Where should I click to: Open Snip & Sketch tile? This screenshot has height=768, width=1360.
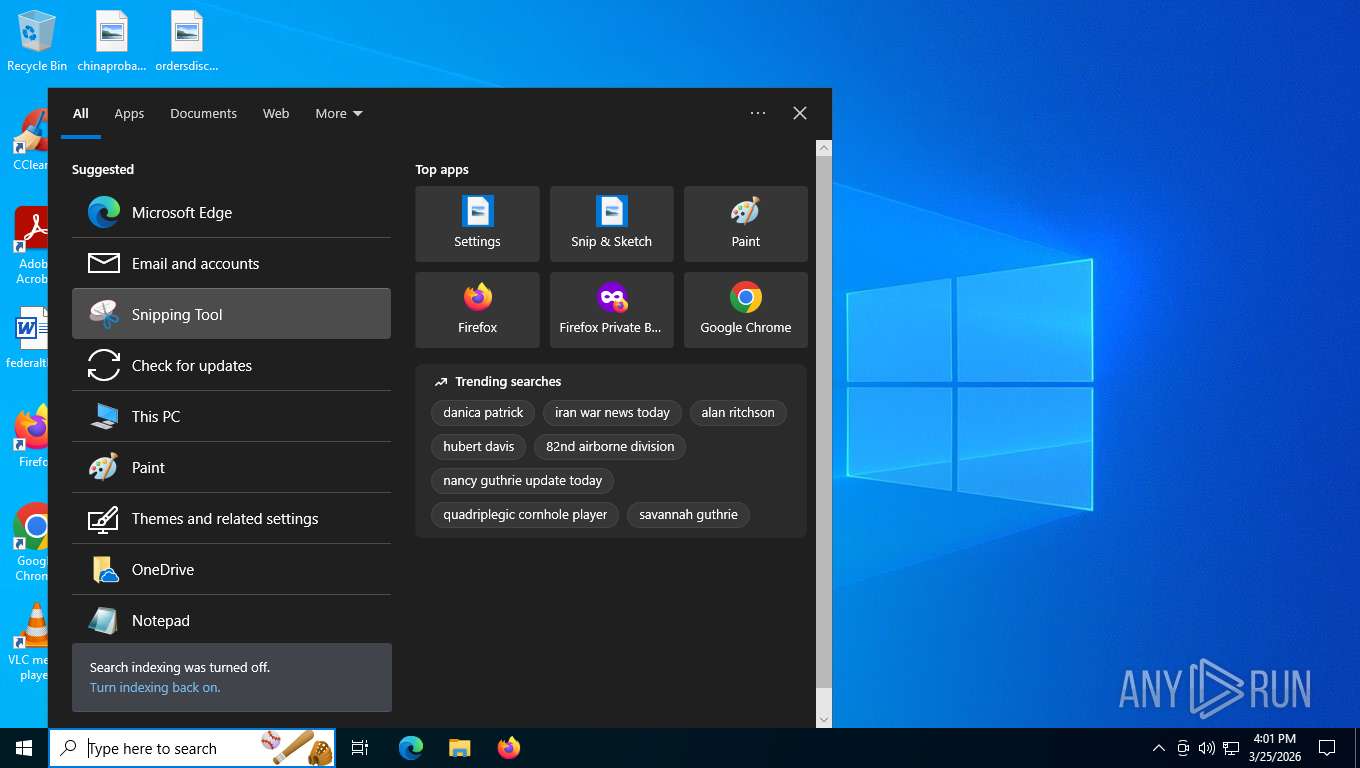(611, 224)
